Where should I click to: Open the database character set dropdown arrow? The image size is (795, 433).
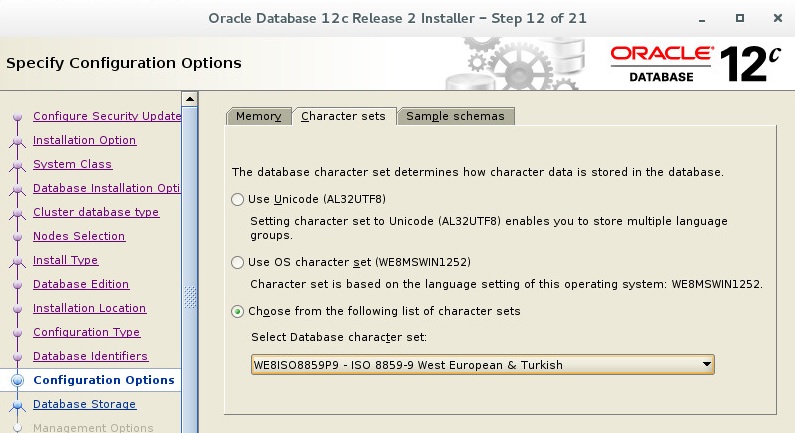706,365
